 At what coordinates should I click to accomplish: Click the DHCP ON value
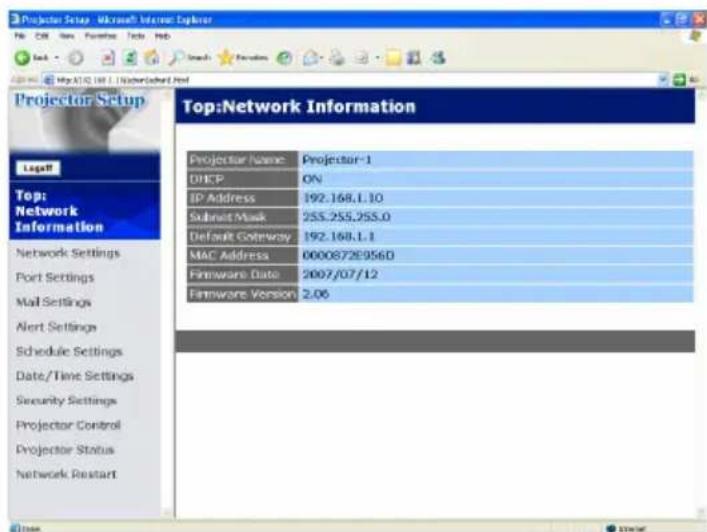(x=312, y=179)
